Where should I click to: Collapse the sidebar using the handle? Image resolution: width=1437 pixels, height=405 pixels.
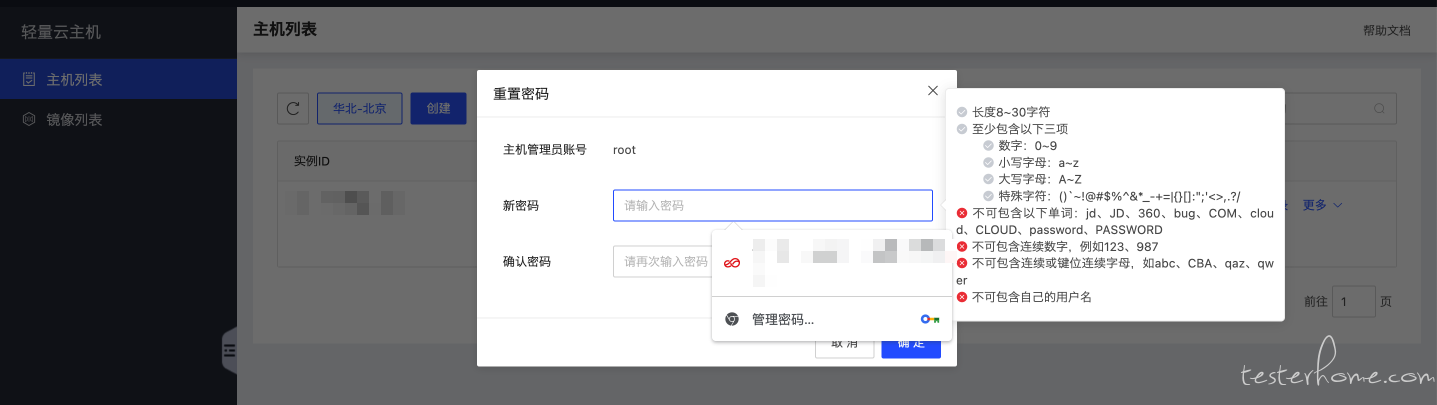click(229, 350)
